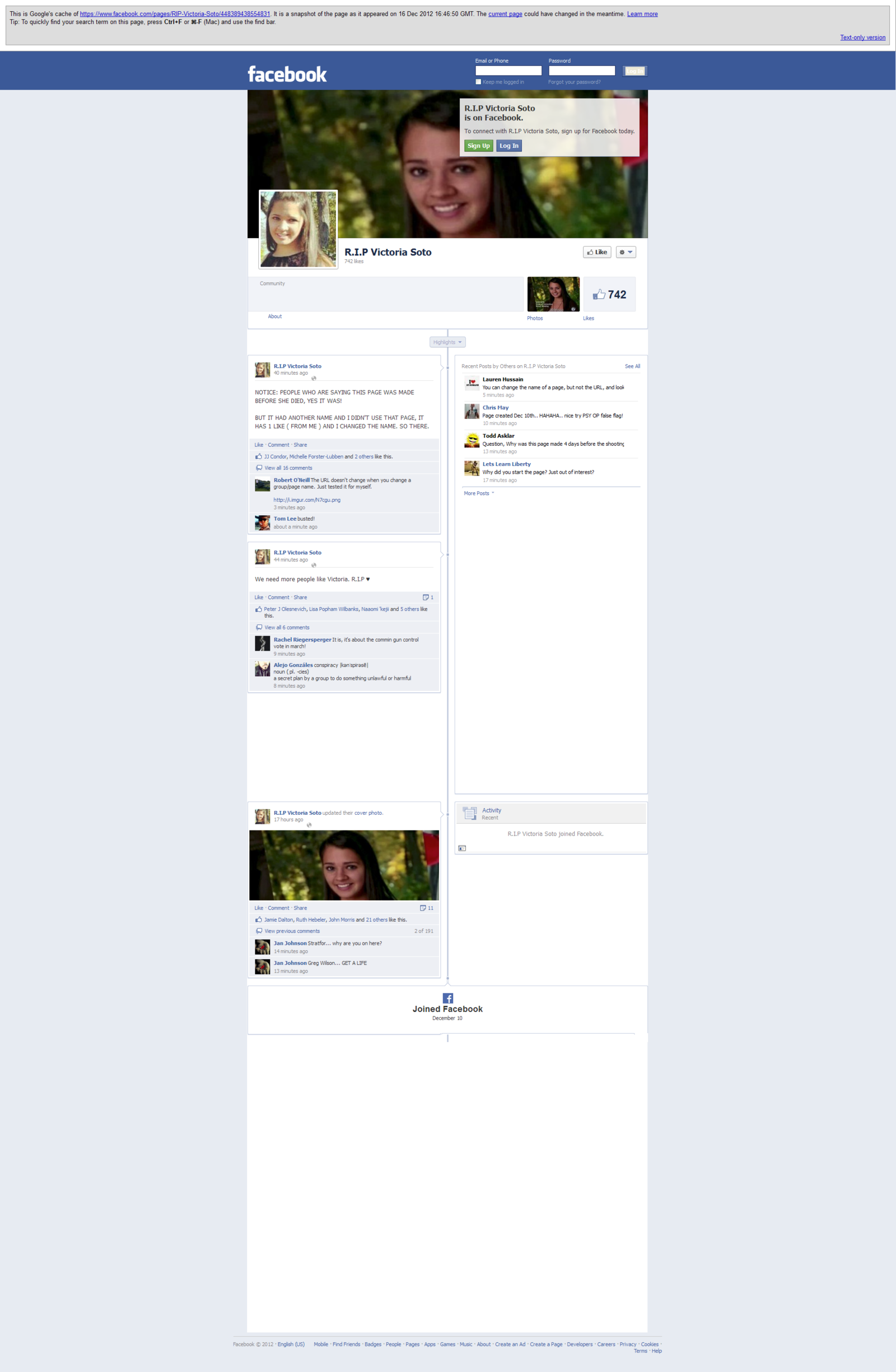
Task: Open English (US) language link in footer
Action: pos(291,1345)
